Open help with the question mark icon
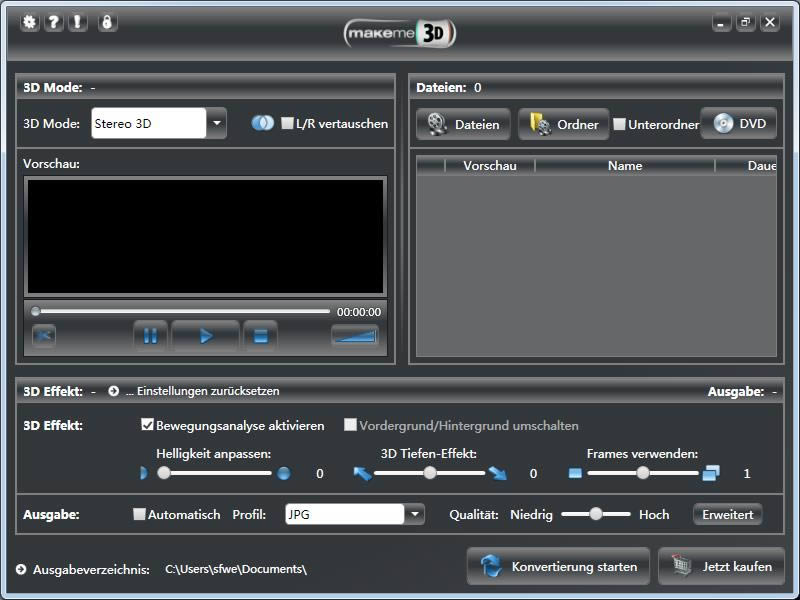This screenshot has height=600, width=800. coord(54,22)
